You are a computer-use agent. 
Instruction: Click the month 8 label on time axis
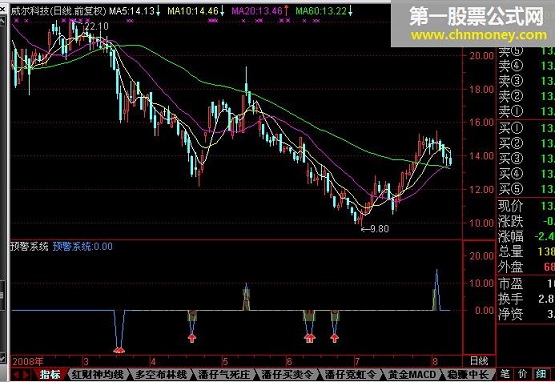[435, 361]
